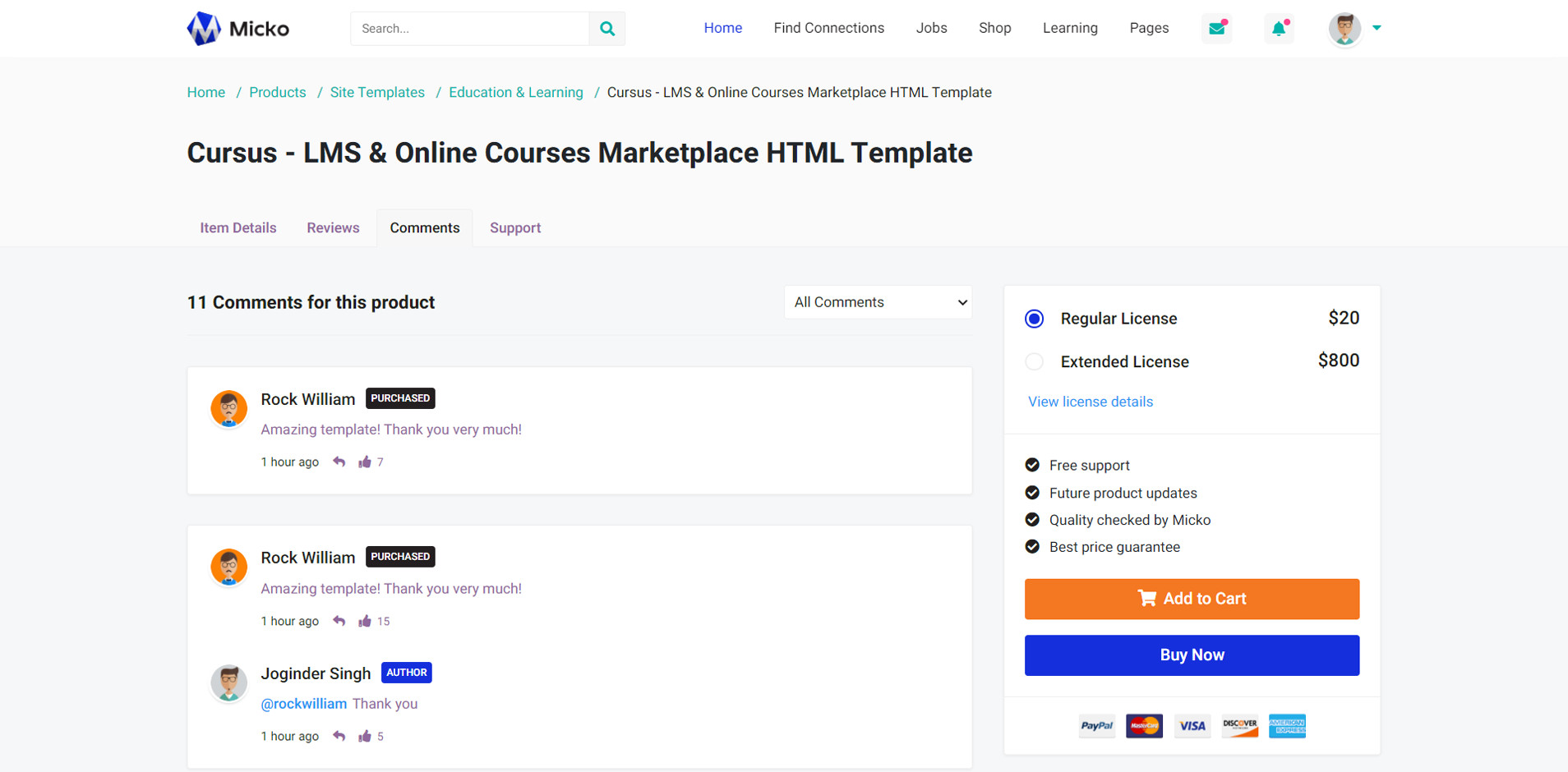Open the user profile dropdown arrow
Viewport: 1568px width, 772px height.
click(1377, 28)
